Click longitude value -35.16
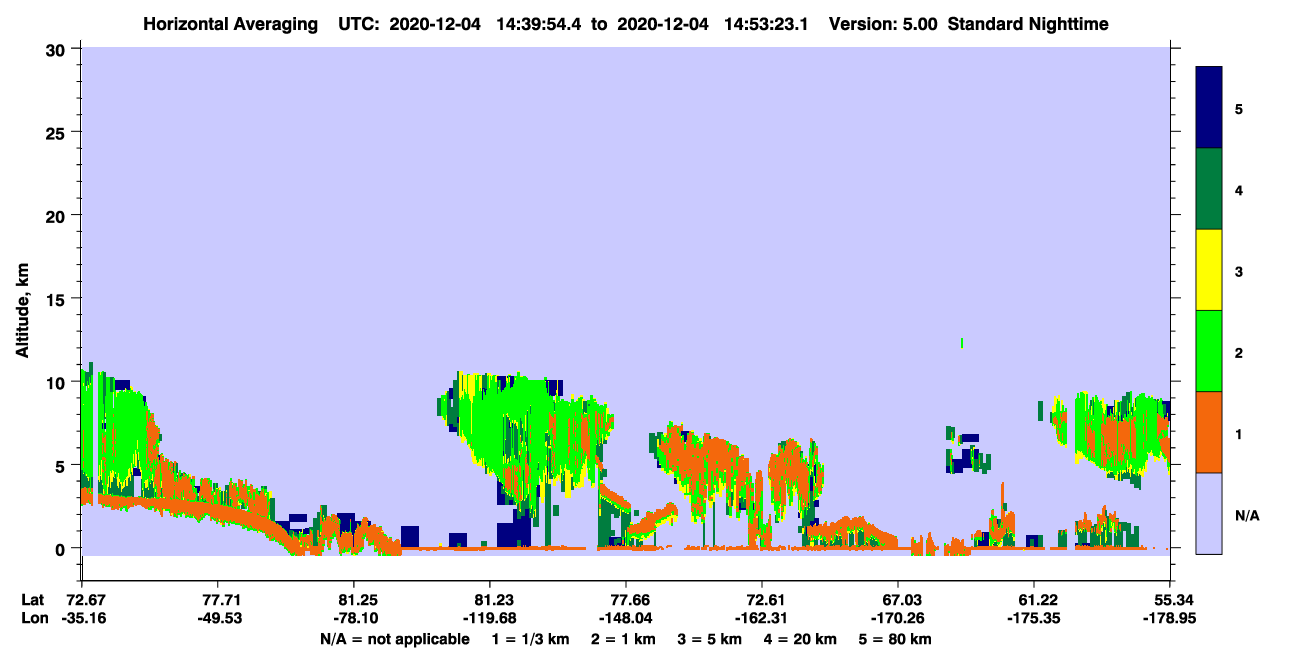 [82, 618]
